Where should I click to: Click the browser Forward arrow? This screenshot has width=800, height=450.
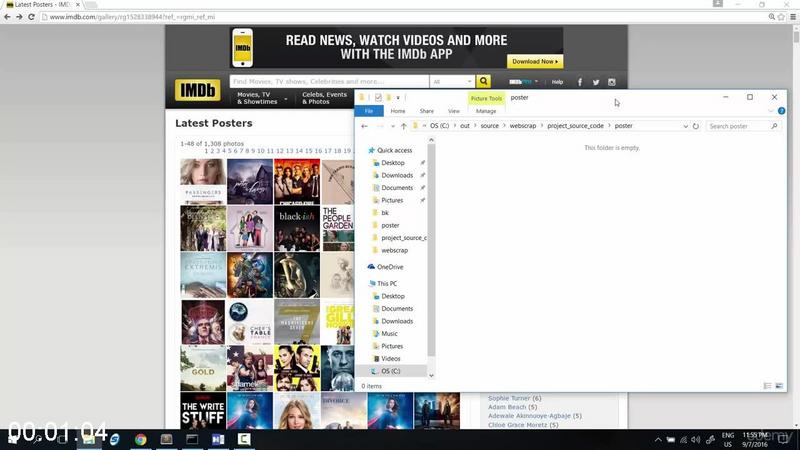pos(19,17)
